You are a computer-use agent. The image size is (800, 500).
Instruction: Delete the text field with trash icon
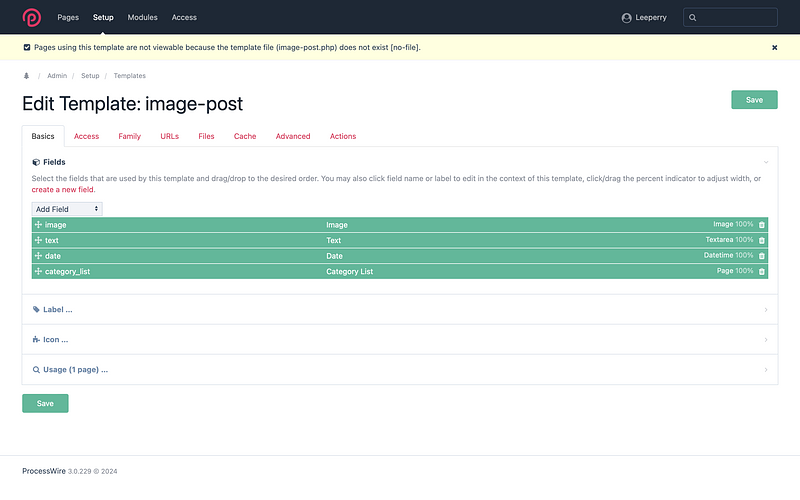762,240
